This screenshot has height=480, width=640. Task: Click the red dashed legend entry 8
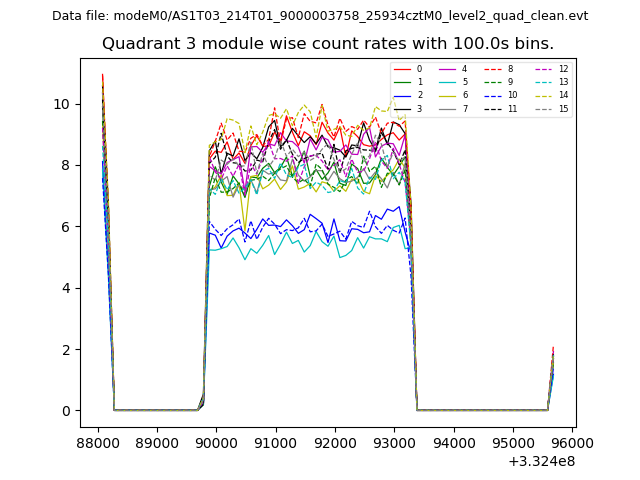click(x=492, y=69)
